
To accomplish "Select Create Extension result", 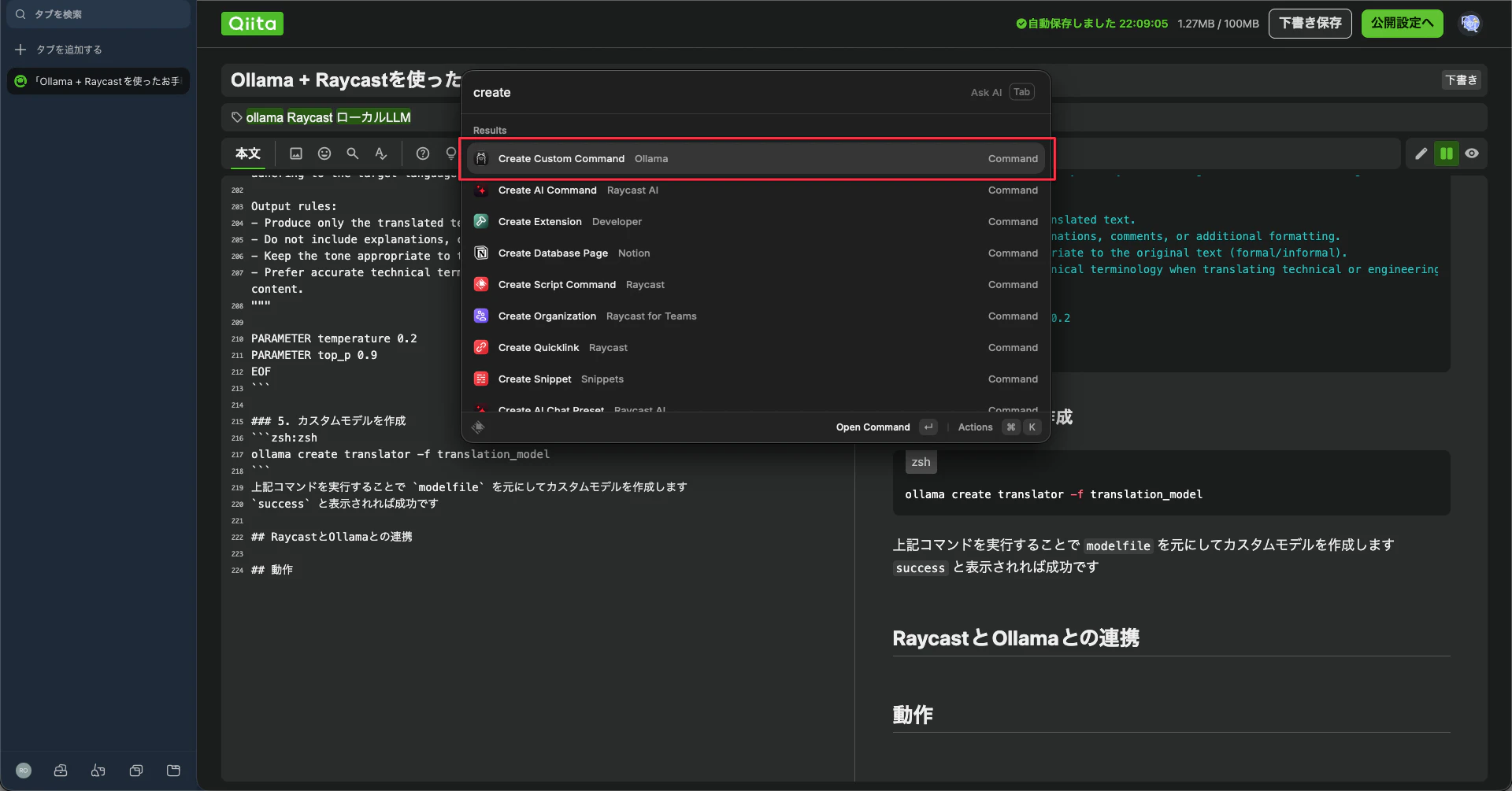I will (756, 221).
